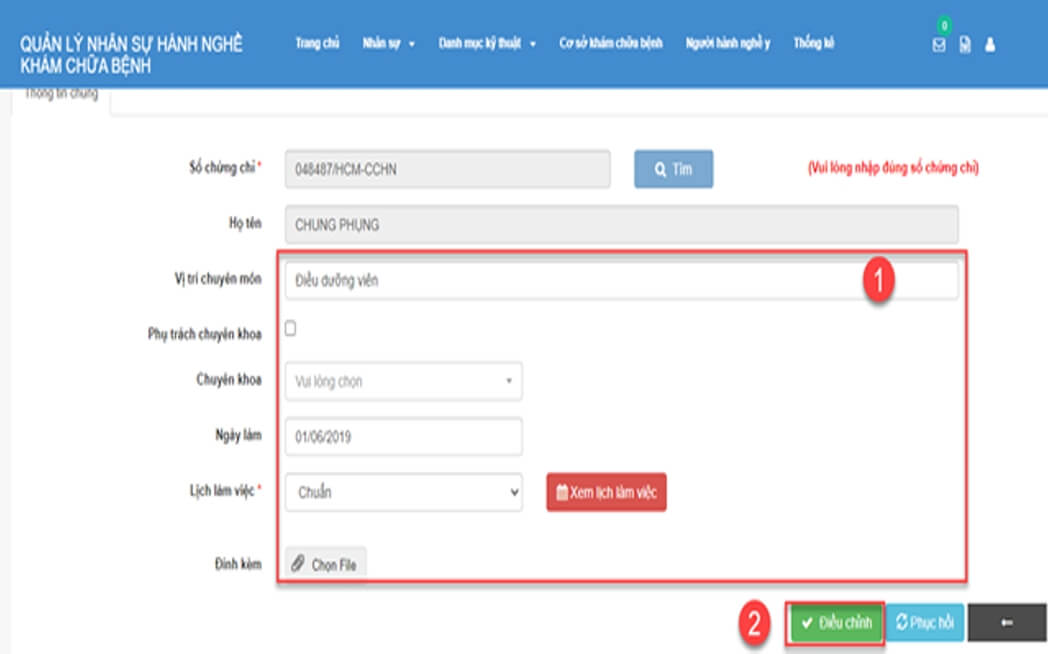Expand the Nhân sự menu dropdown
The image size is (1048, 654).
click(x=388, y=44)
